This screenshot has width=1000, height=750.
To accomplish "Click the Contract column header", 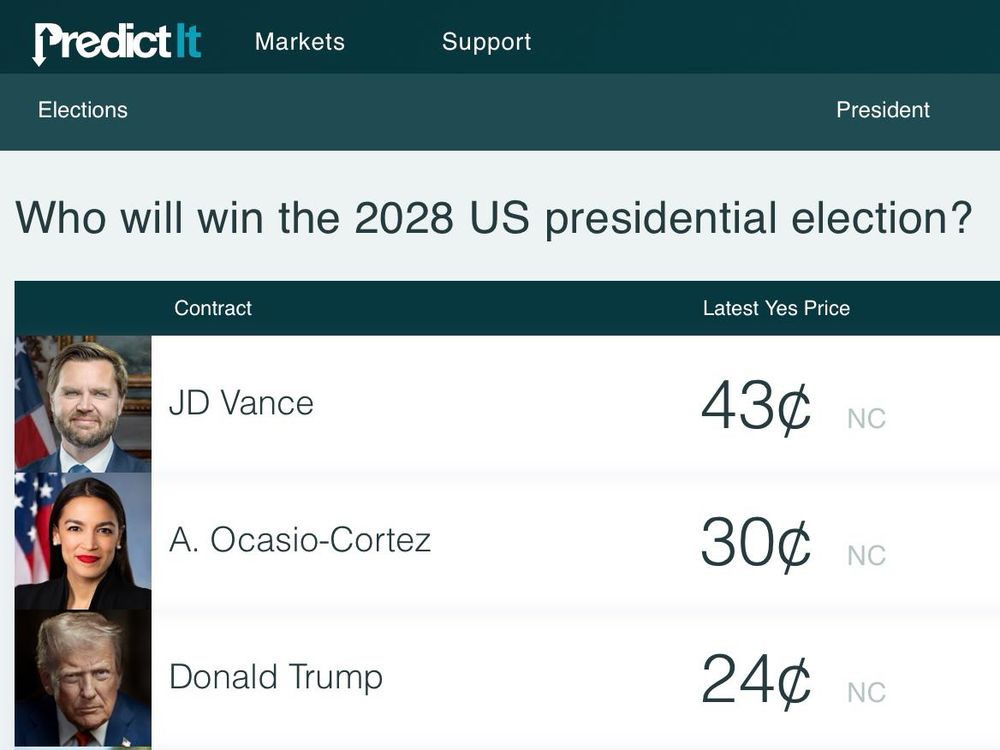I will click(212, 308).
